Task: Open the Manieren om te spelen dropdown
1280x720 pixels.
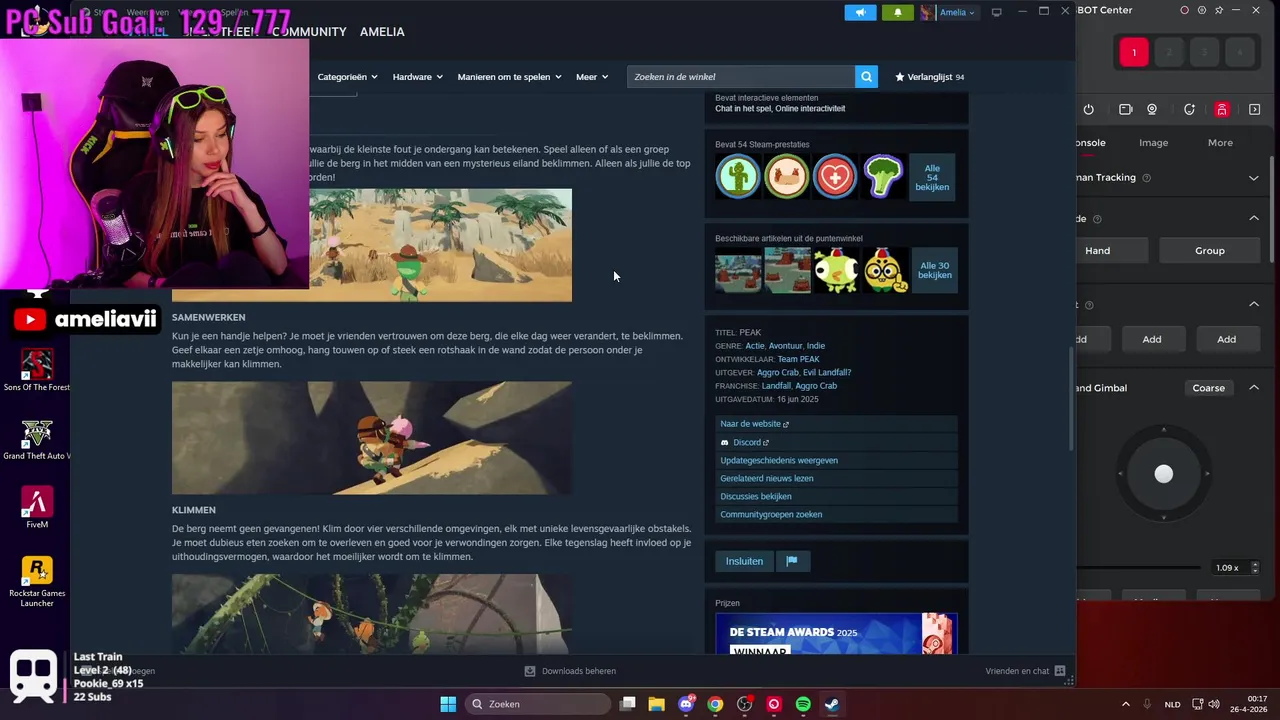Action: (509, 77)
